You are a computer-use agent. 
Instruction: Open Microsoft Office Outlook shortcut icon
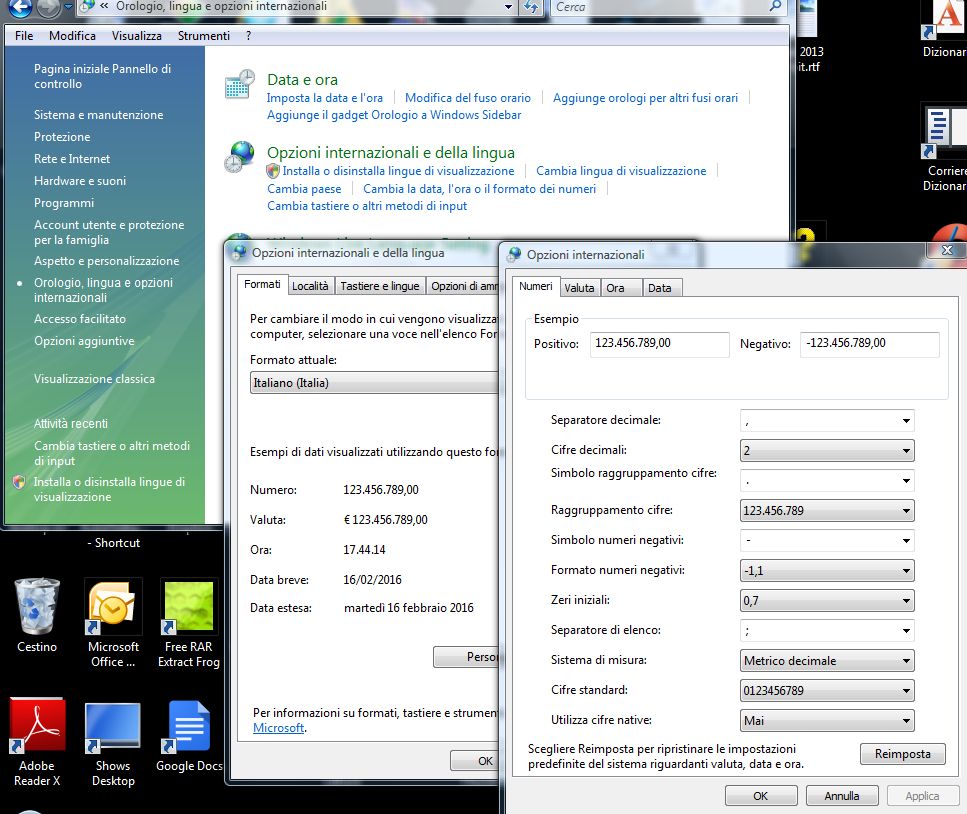(x=113, y=607)
